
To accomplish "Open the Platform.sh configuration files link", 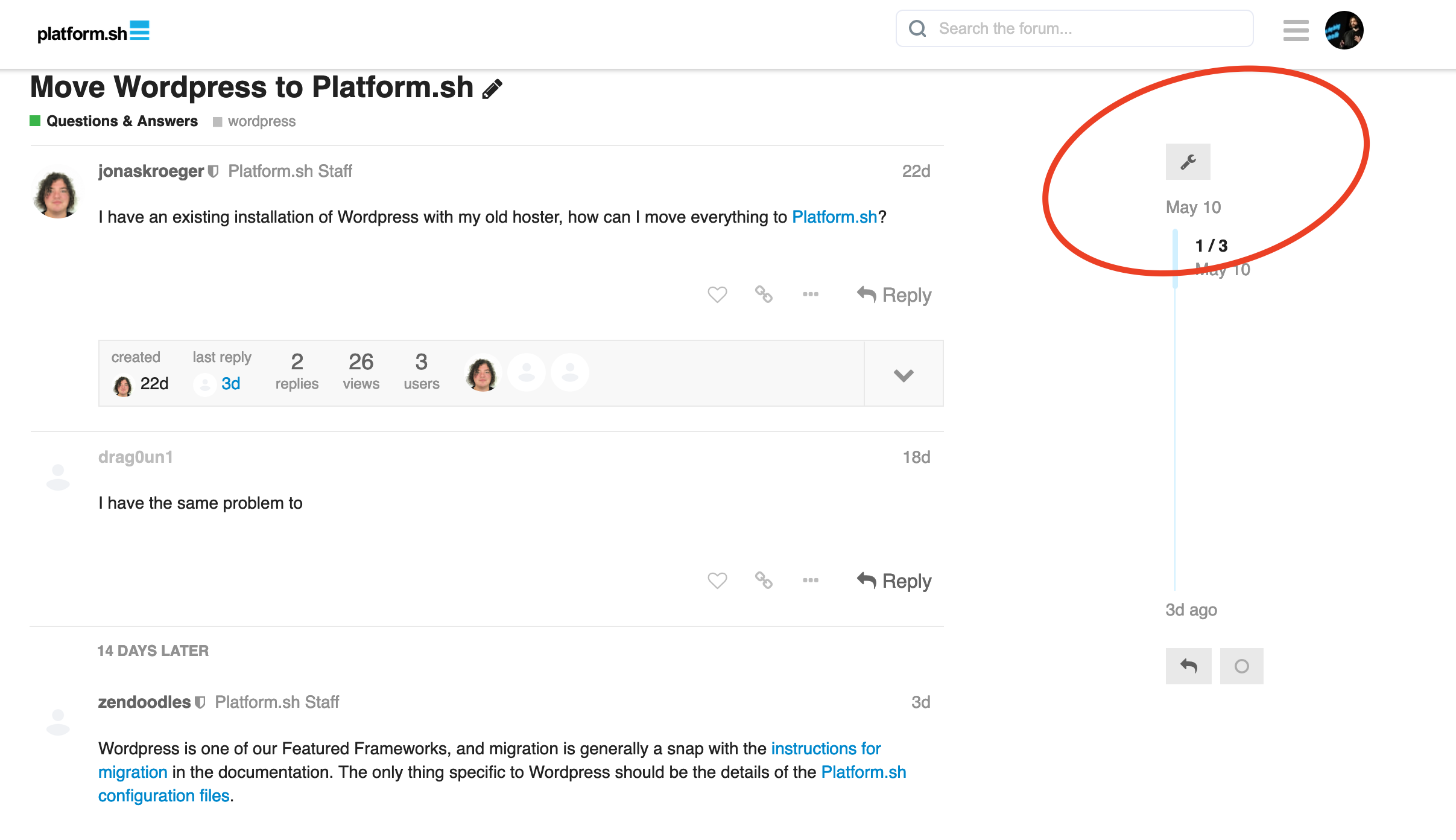I will [502, 784].
